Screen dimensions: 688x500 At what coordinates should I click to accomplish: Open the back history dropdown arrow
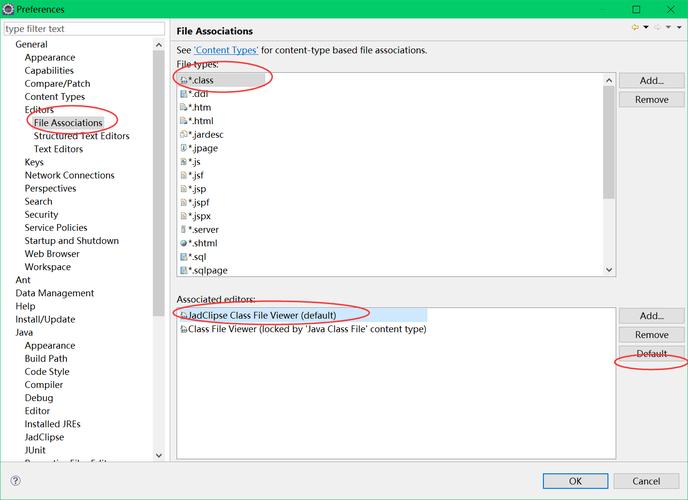[646, 27]
